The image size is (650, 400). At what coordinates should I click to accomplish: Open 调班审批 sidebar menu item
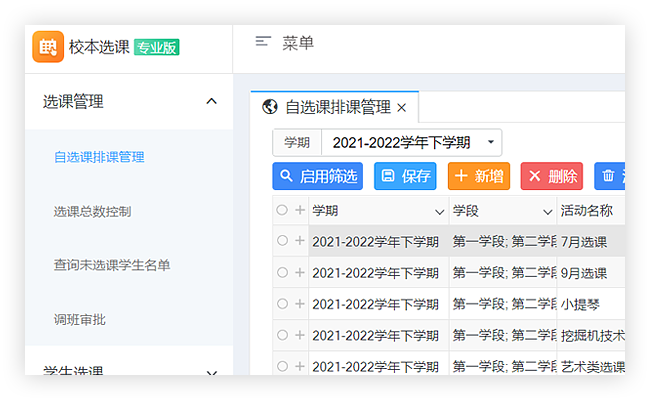pyautogui.click(x=79, y=319)
